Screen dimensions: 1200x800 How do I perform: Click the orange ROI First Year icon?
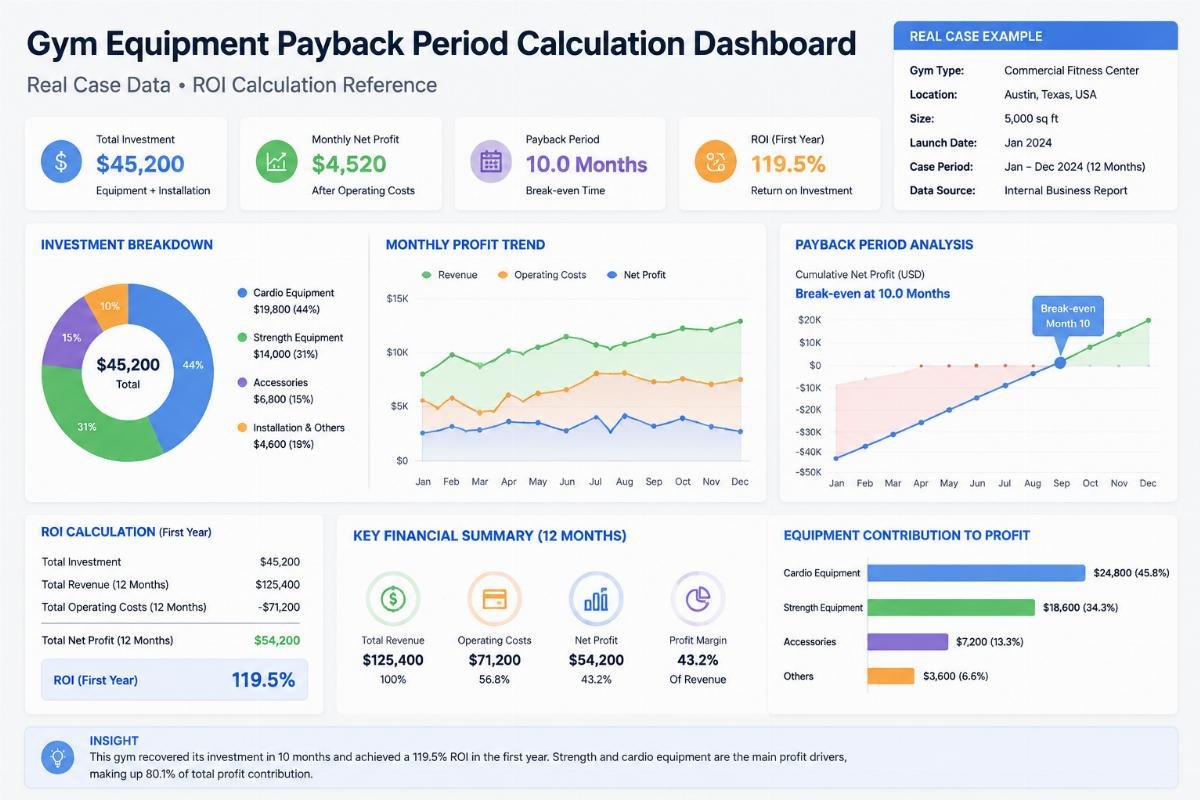[x=715, y=162]
